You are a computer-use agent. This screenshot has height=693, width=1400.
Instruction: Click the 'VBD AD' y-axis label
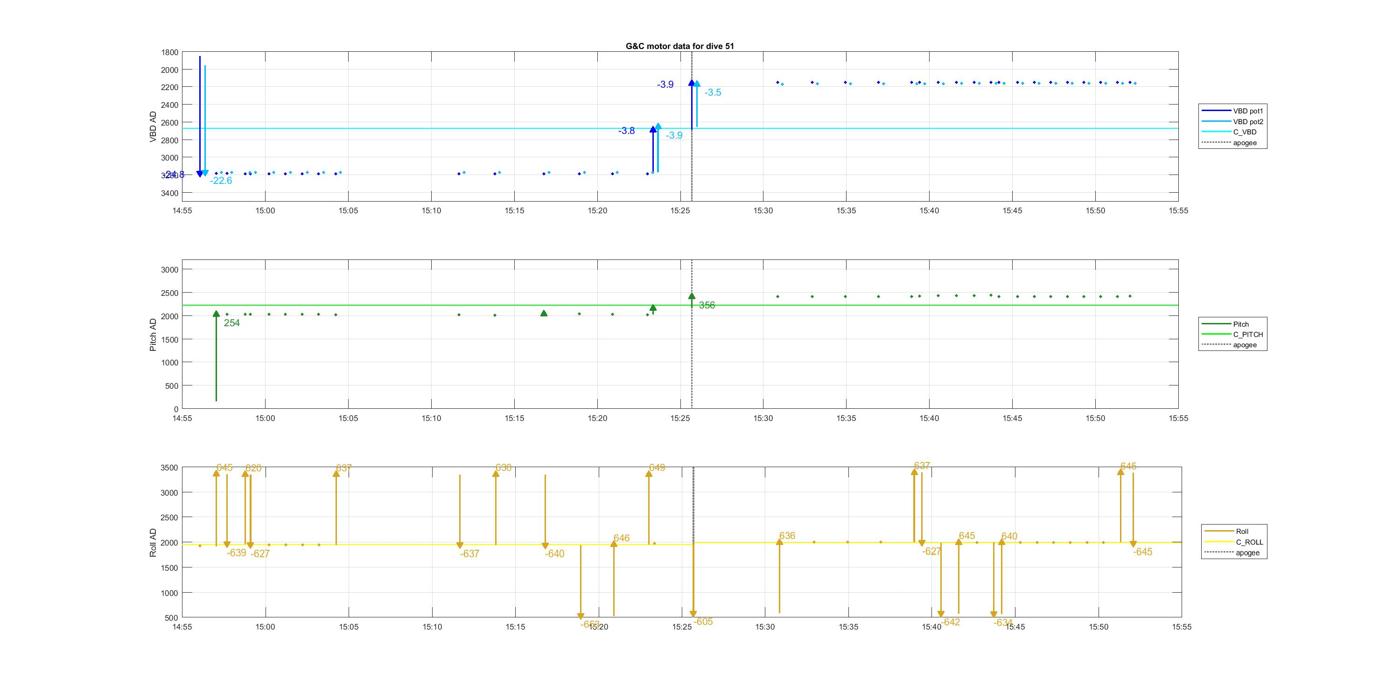(154, 127)
